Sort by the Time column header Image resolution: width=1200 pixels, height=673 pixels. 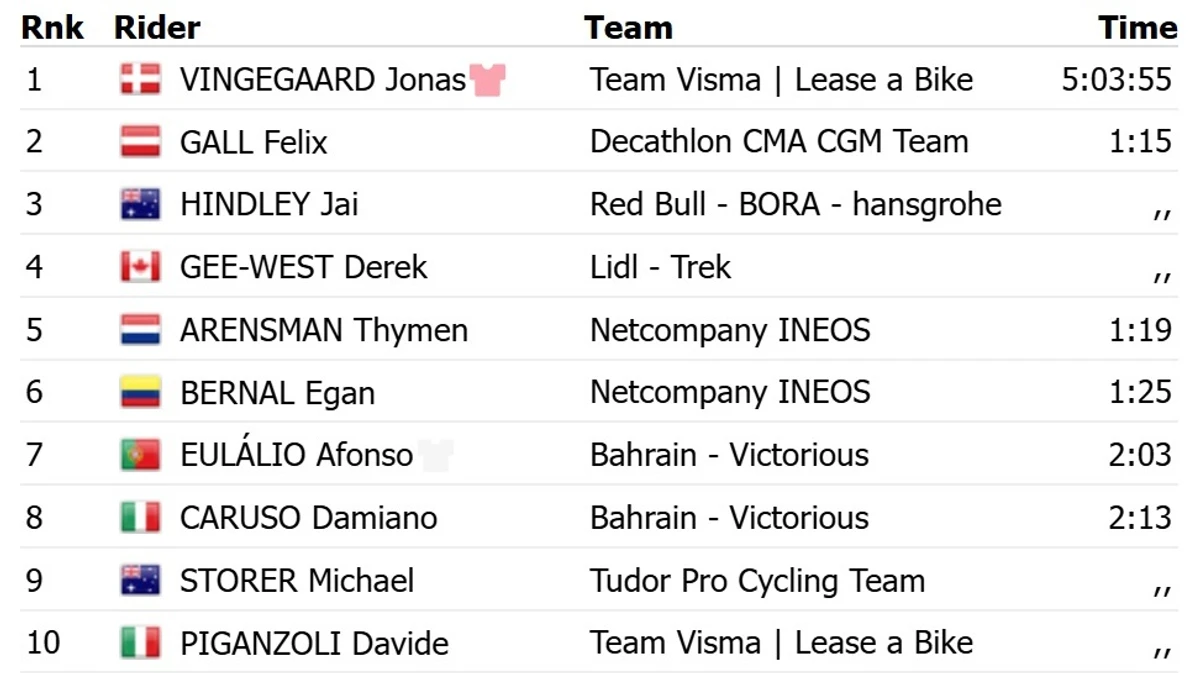1137,28
